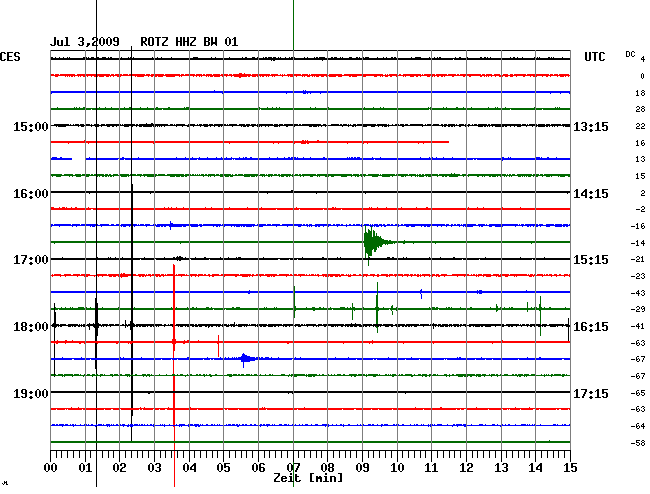The height and width of the screenshot is (494, 650).
Task: Click the gap in the blue trace near minute 01
Action: (79, 159)
